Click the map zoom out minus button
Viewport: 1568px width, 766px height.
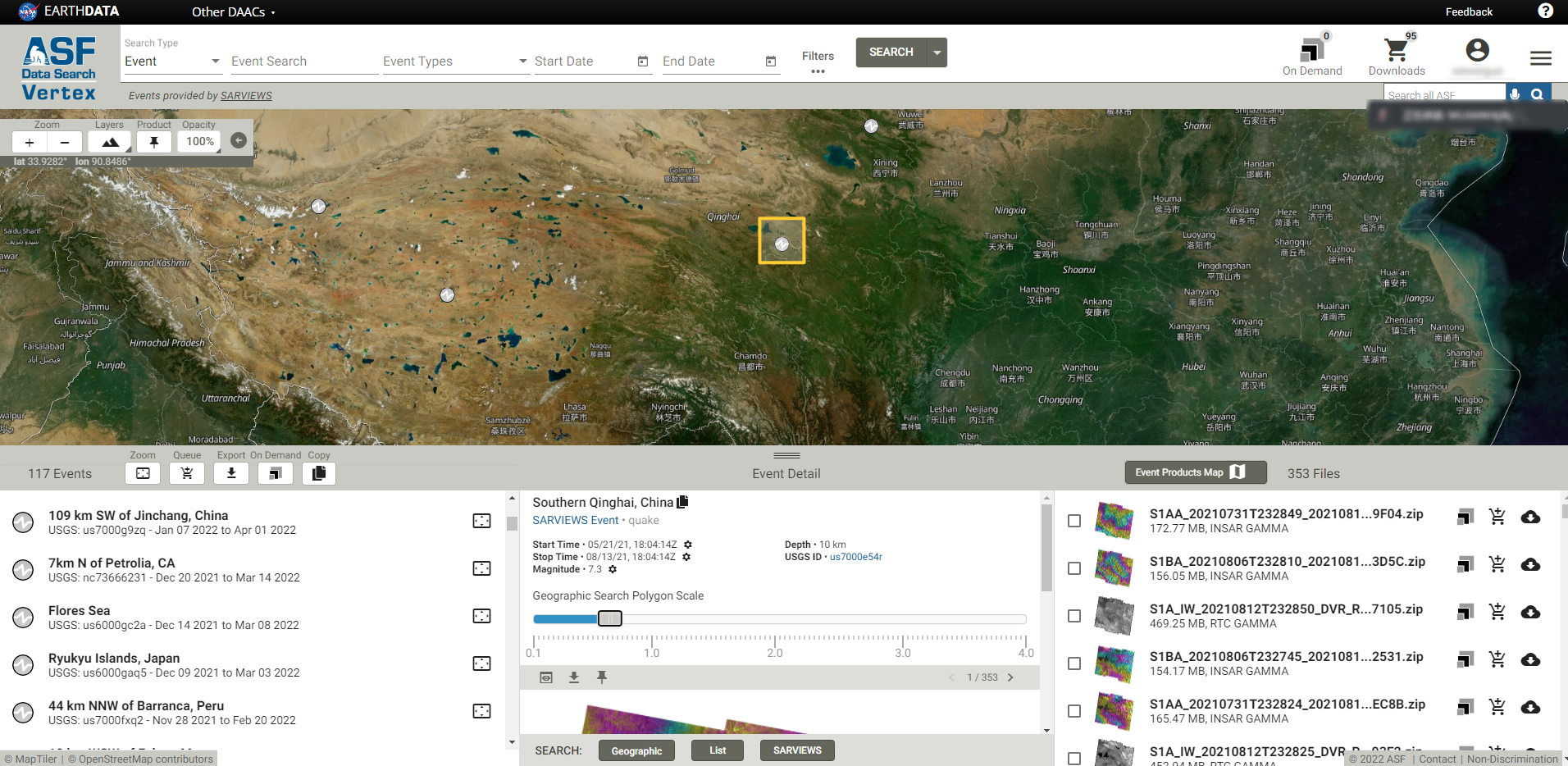[65, 142]
